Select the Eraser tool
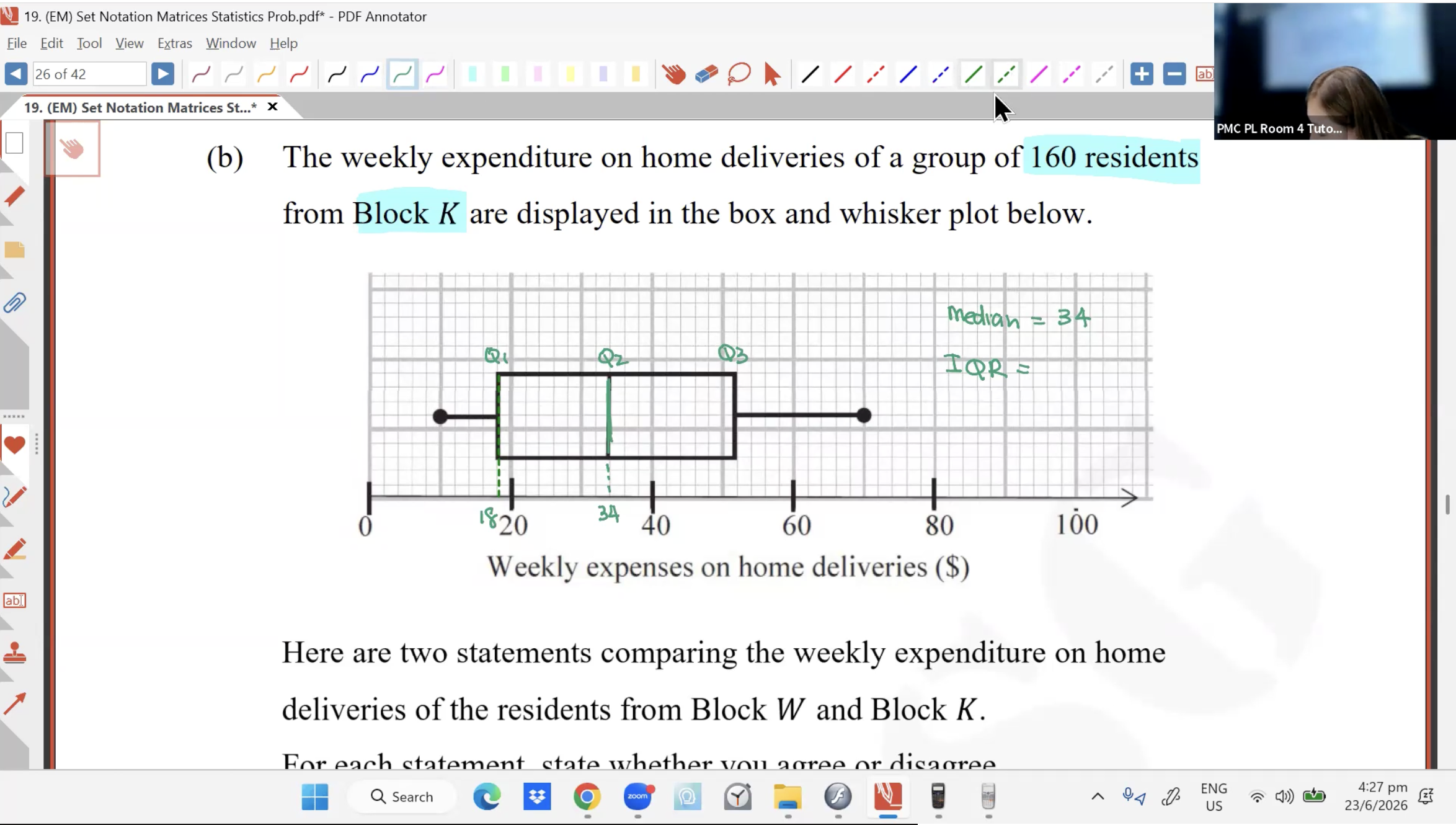Viewport: 1456px width, 825px height. pos(706,74)
